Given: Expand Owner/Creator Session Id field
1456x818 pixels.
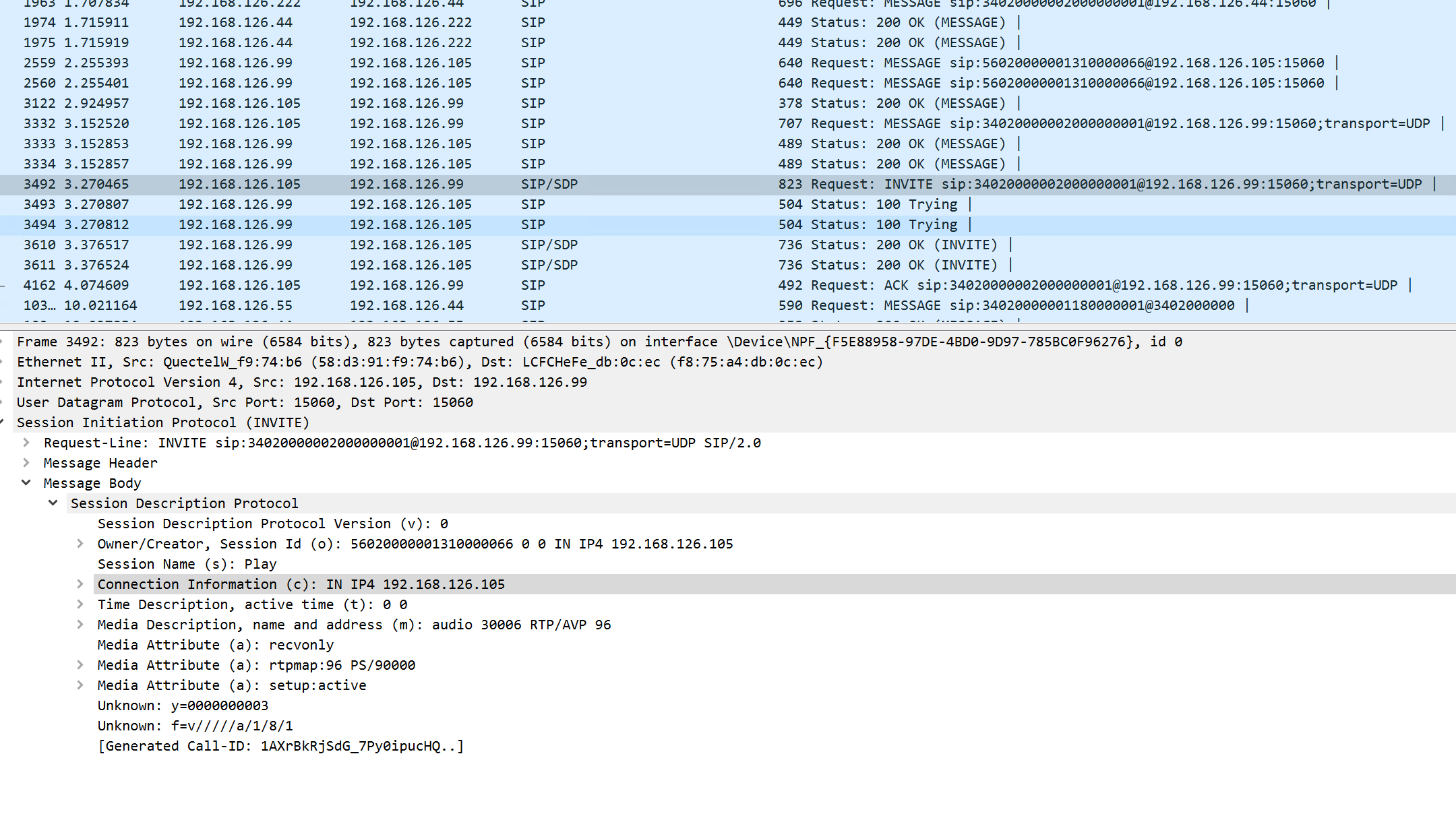Looking at the screenshot, I should tap(80, 544).
